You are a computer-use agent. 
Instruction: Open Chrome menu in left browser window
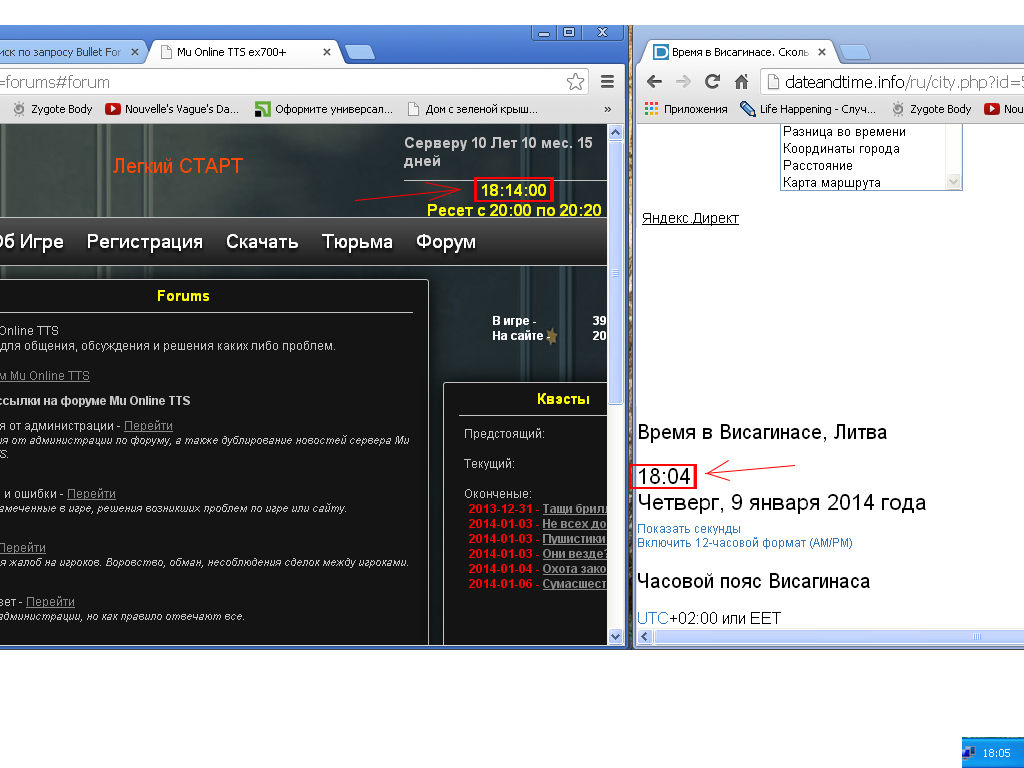pos(607,82)
